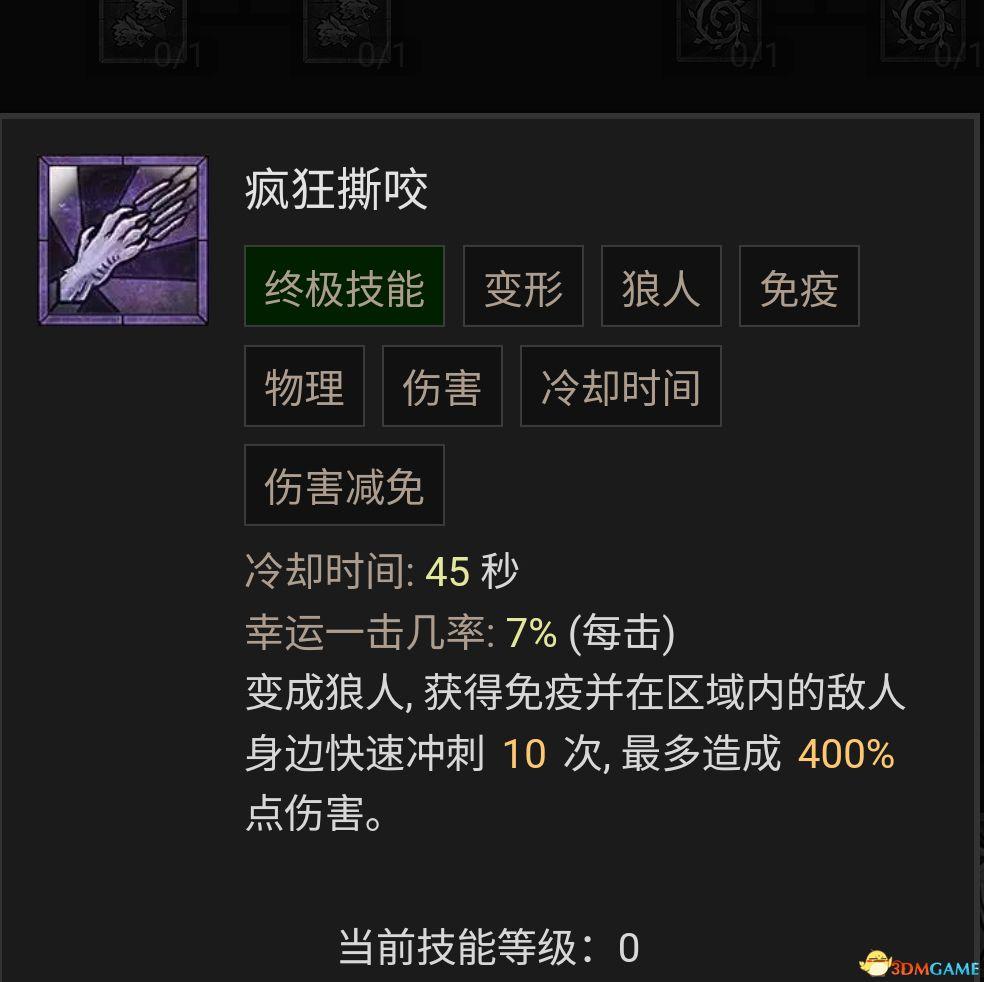984x982 pixels.
Task: Select the second faded wolf skill node
Action: coord(347,31)
